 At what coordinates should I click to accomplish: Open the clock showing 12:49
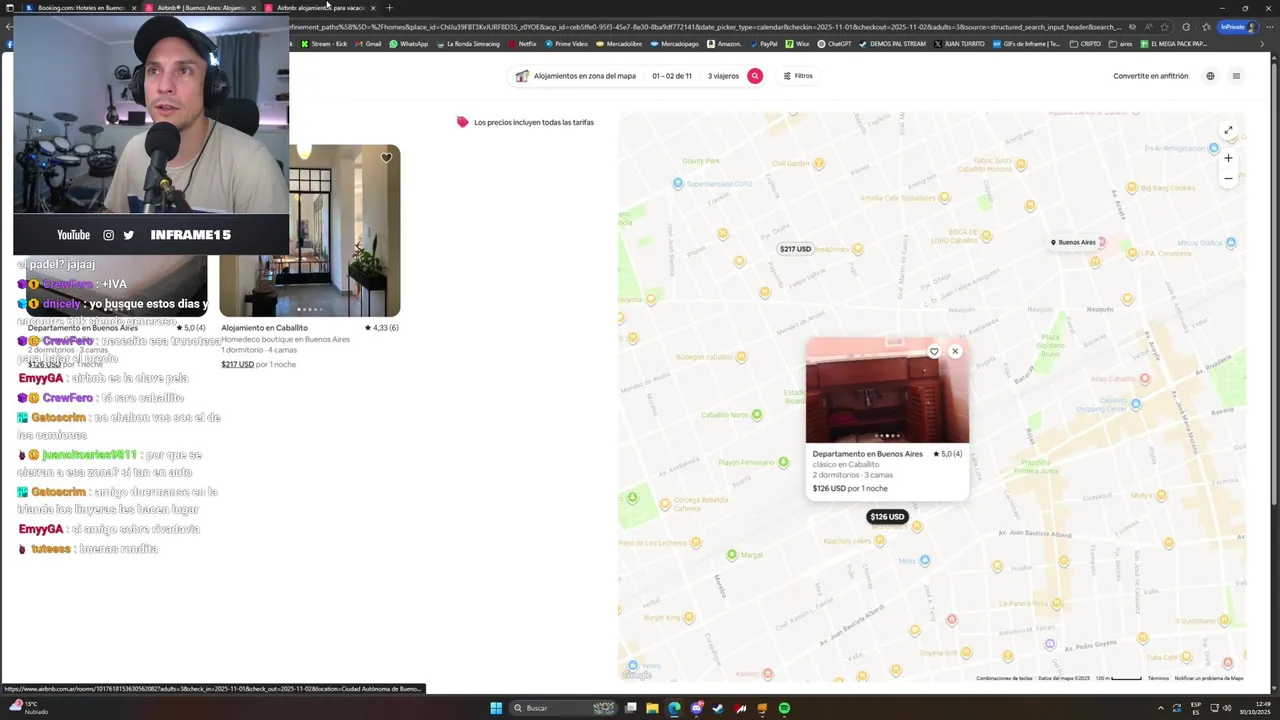pos(1254,708)
